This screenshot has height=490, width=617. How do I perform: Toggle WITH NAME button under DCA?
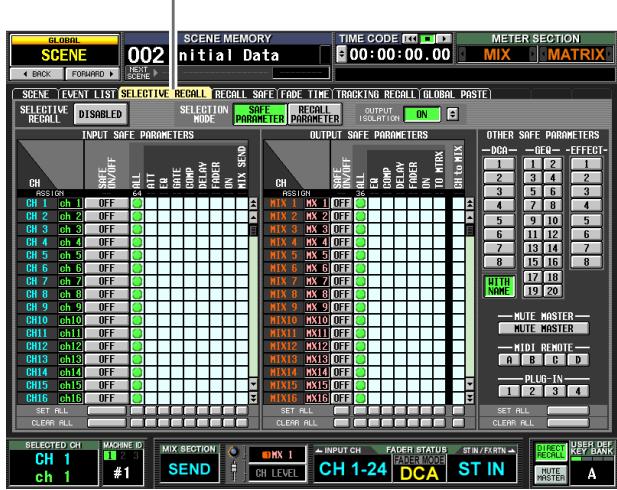(499, 286)
